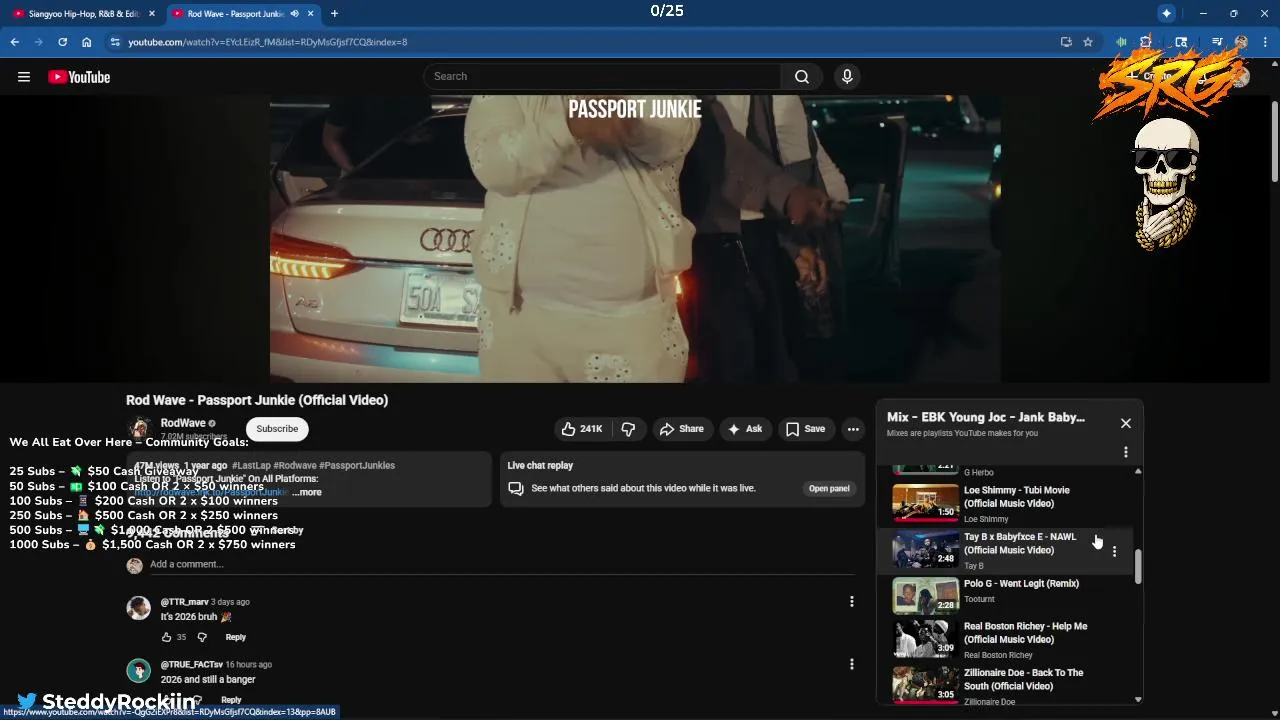Click the search magnifier button
The height and width of the screenshot is (720, 1280).
click(x=802, y=77)
